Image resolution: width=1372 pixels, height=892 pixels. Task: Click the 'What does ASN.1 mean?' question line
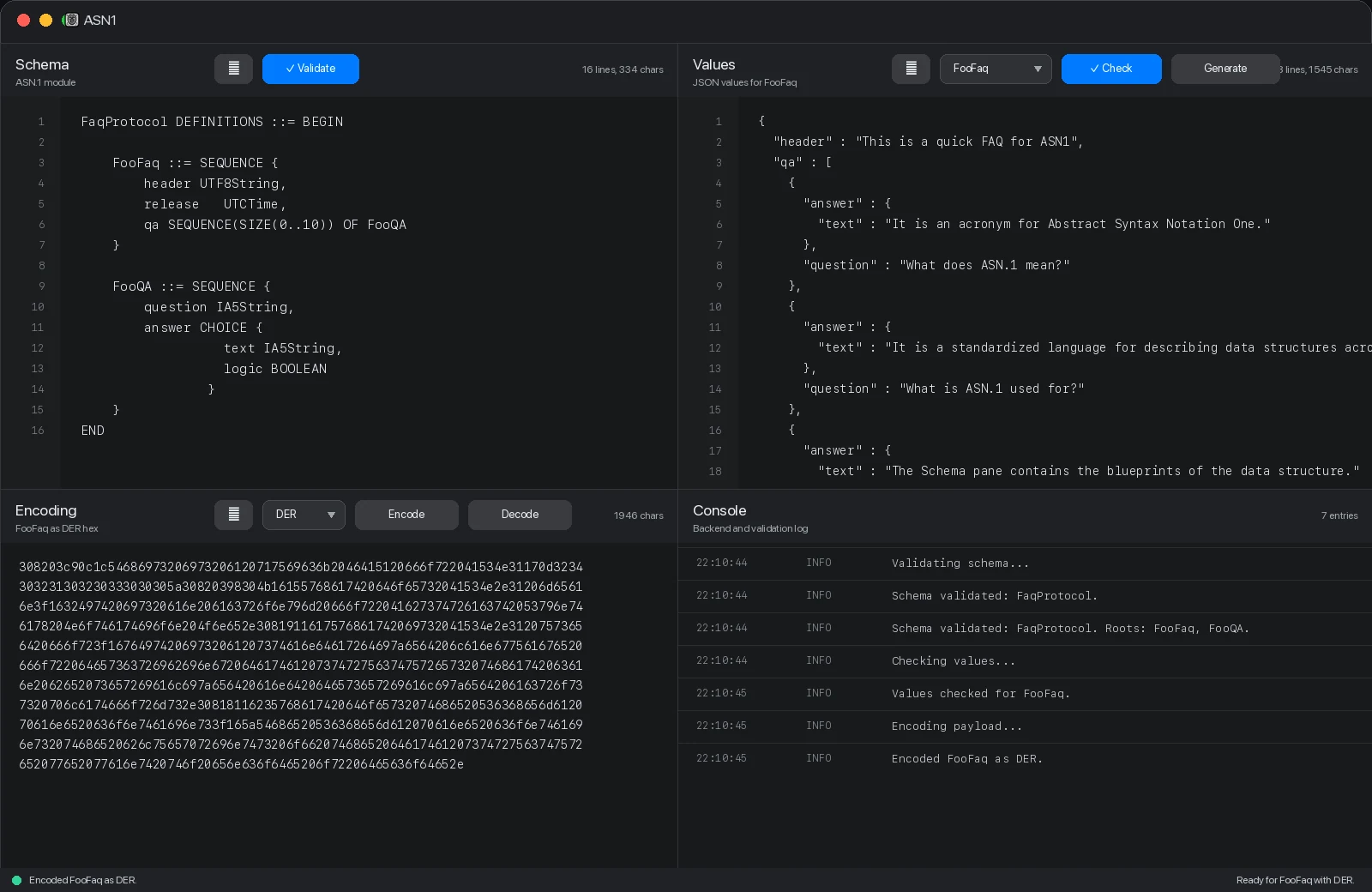(936, 265)
